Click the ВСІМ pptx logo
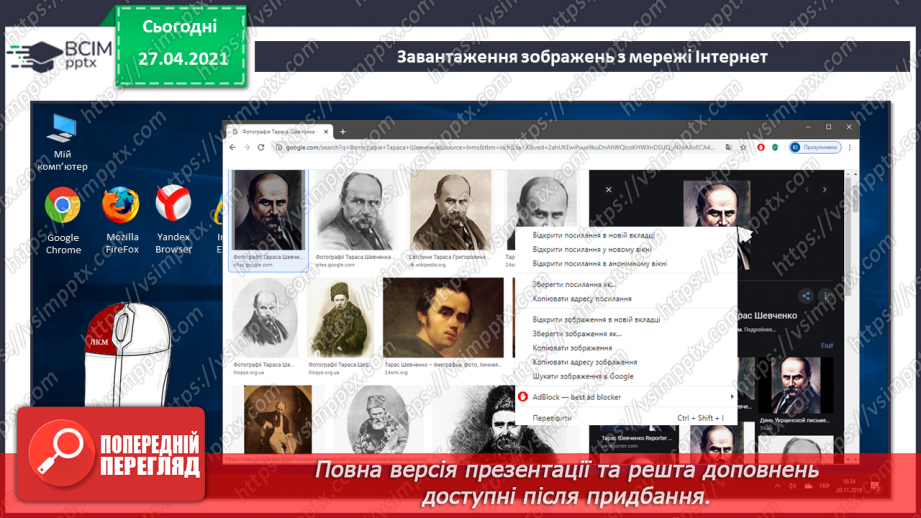921x518 pixels. pos(59,56)
